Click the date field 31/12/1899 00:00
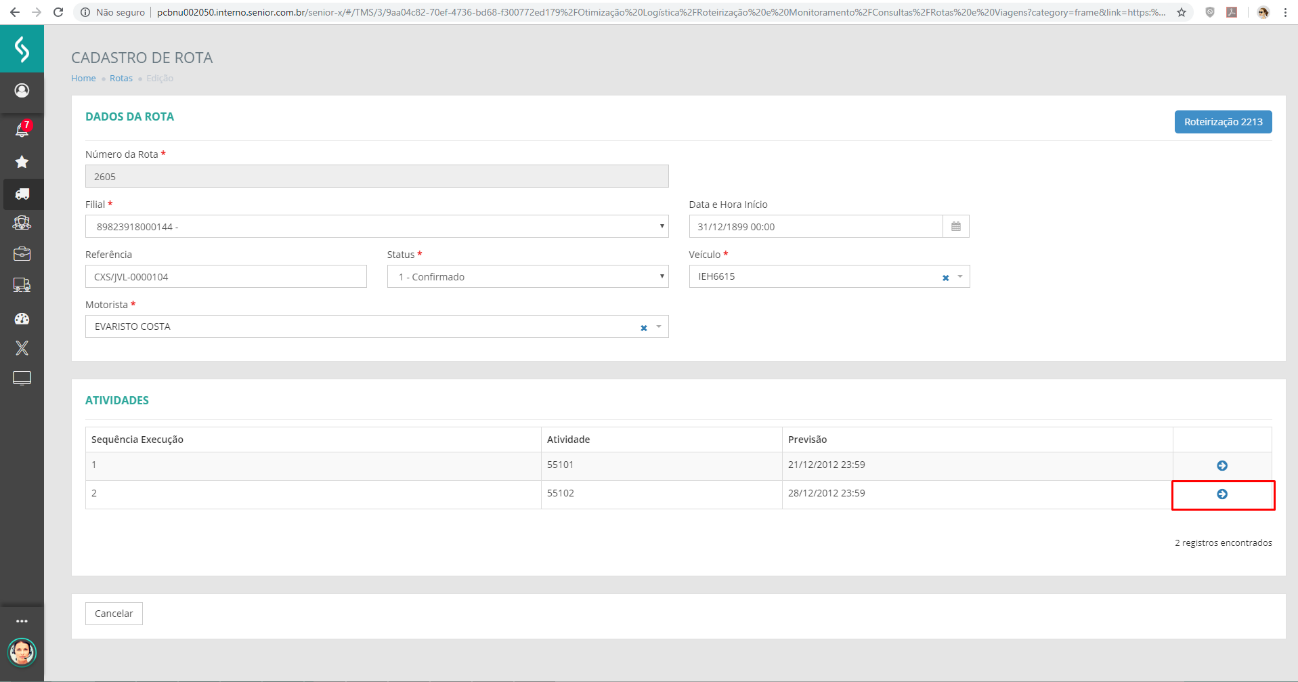 click(816, 227)
